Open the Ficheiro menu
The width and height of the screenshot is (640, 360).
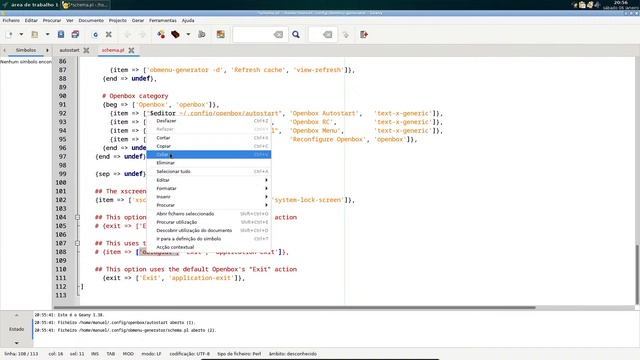[11, 20]
